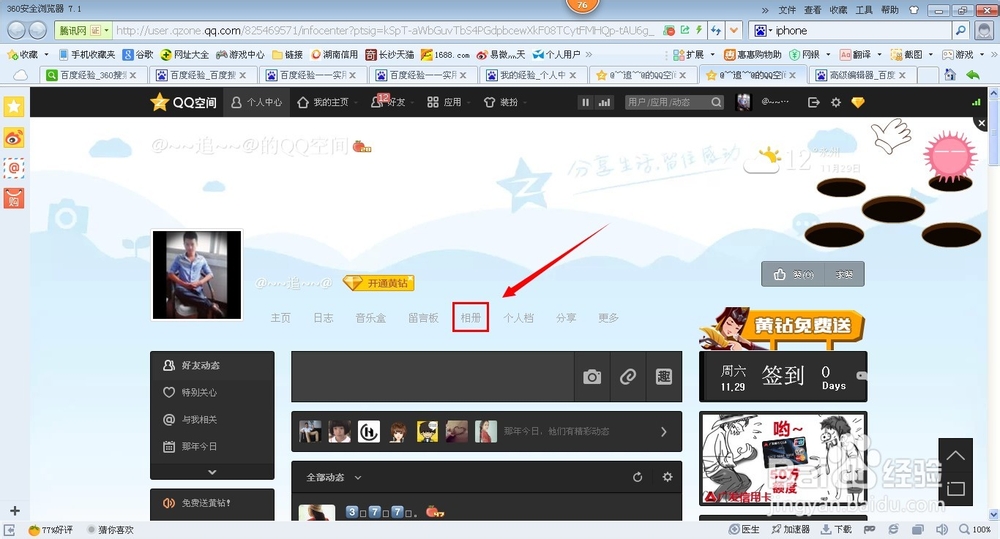Image resolution: width=1000 pixels, height=539 pixels.
Task: Switch to the 高级编辑器_百度 browser tab
Action: (x=862, y=75)
